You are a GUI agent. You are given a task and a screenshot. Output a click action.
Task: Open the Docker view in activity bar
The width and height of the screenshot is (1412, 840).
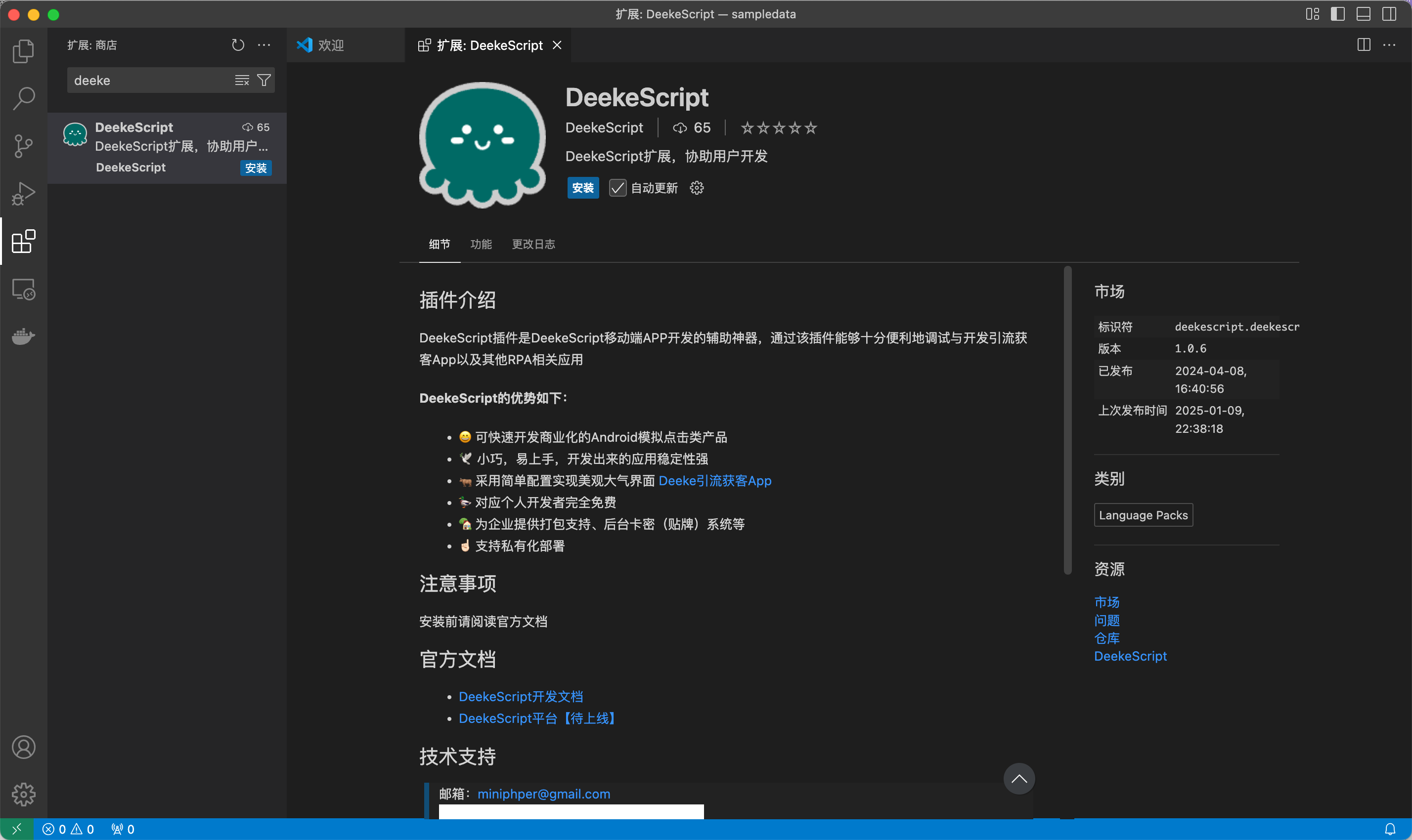click(23, 337)
